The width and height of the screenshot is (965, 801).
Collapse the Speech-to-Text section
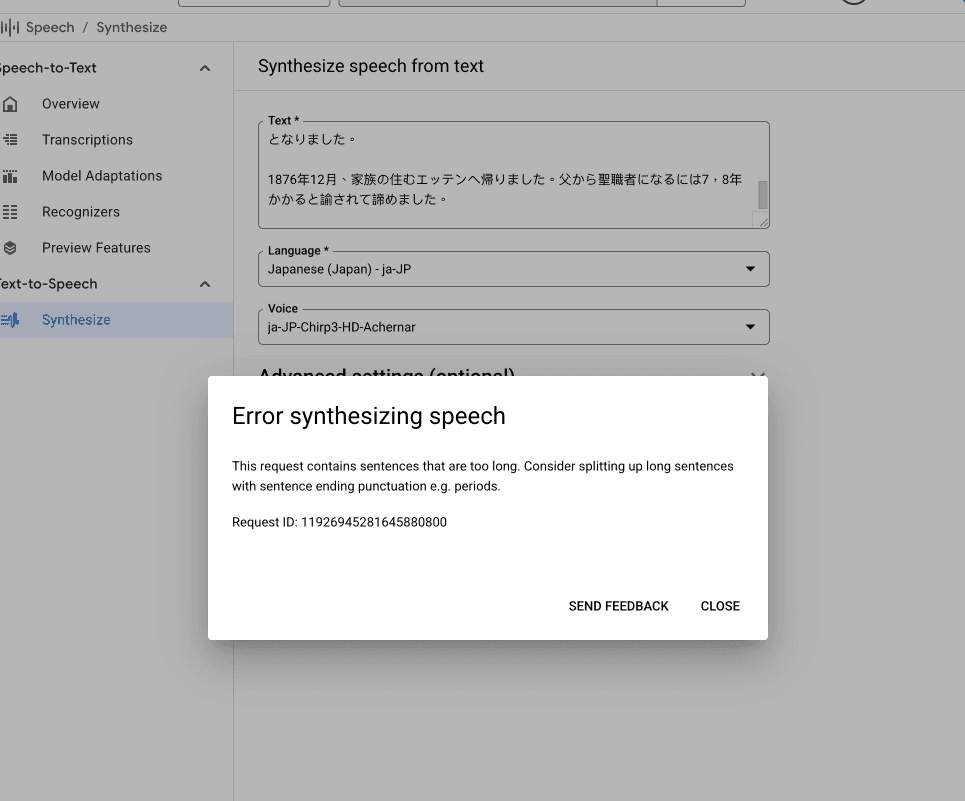205,68
